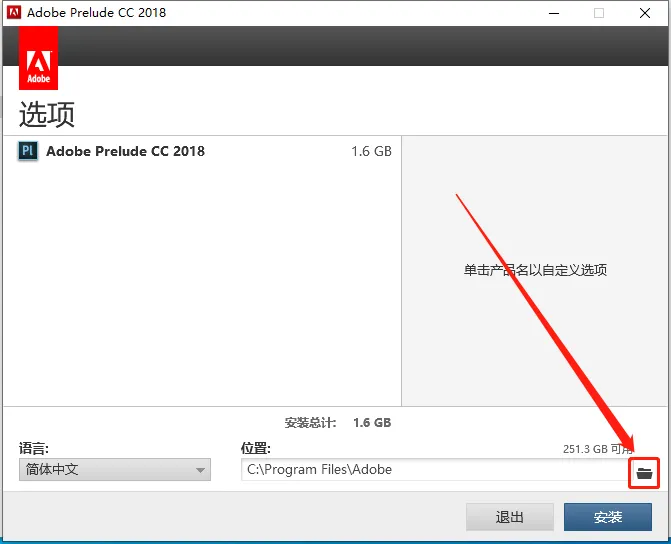This screenshot has height=544, width=671.
Task: Click the total 1.6 GB value at bottom
Action: pyautogui.click(x=372, y=423)
